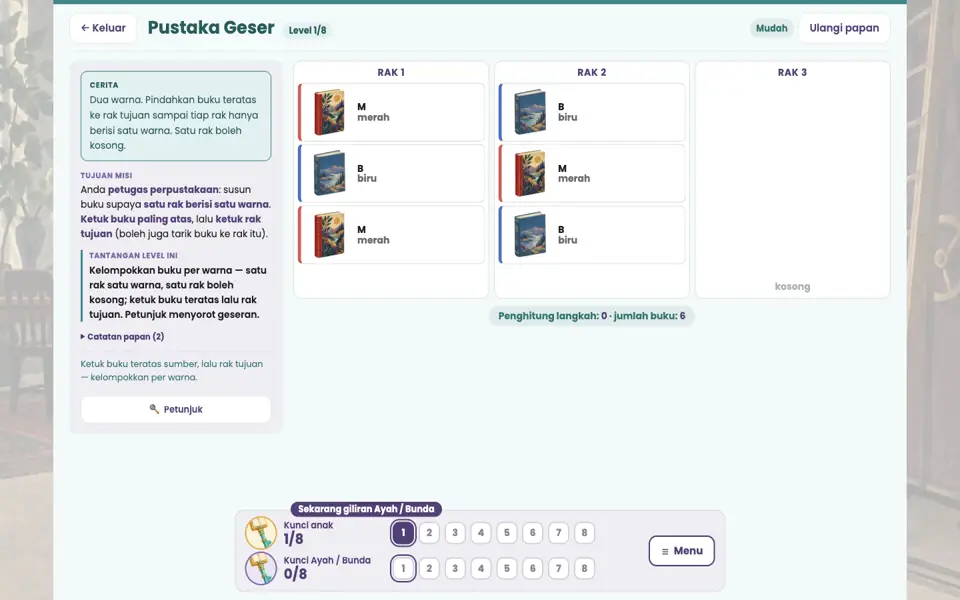Choose the empty Rak 3 shelf as target

792,179
